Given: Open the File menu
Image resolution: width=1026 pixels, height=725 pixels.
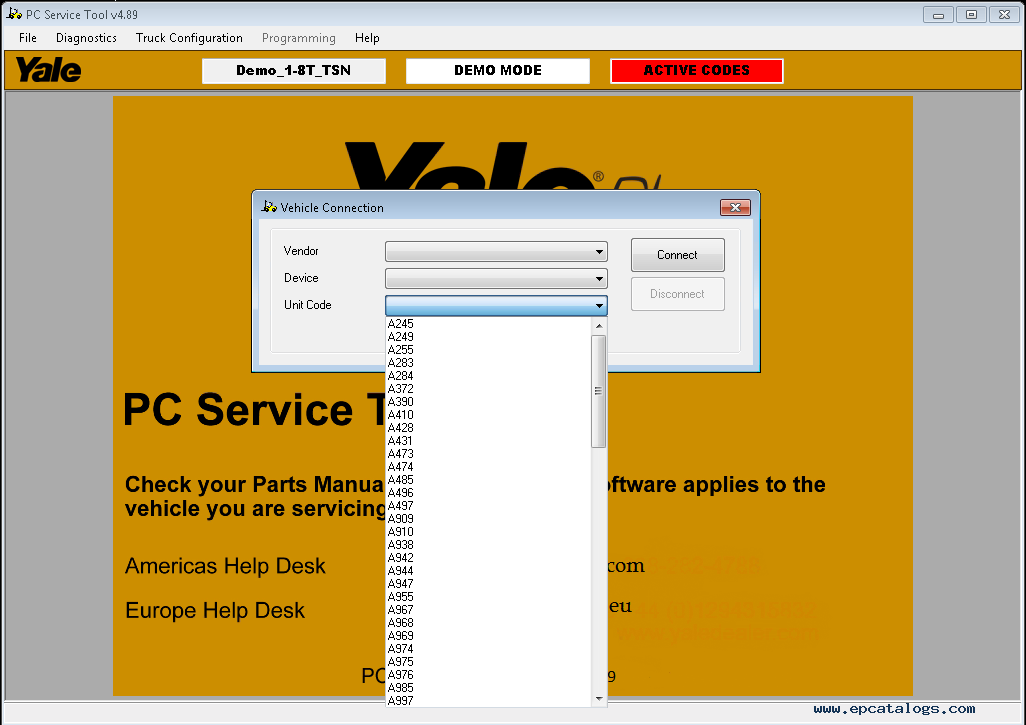Looking at the screenshot, I should [x=27, y=38].
